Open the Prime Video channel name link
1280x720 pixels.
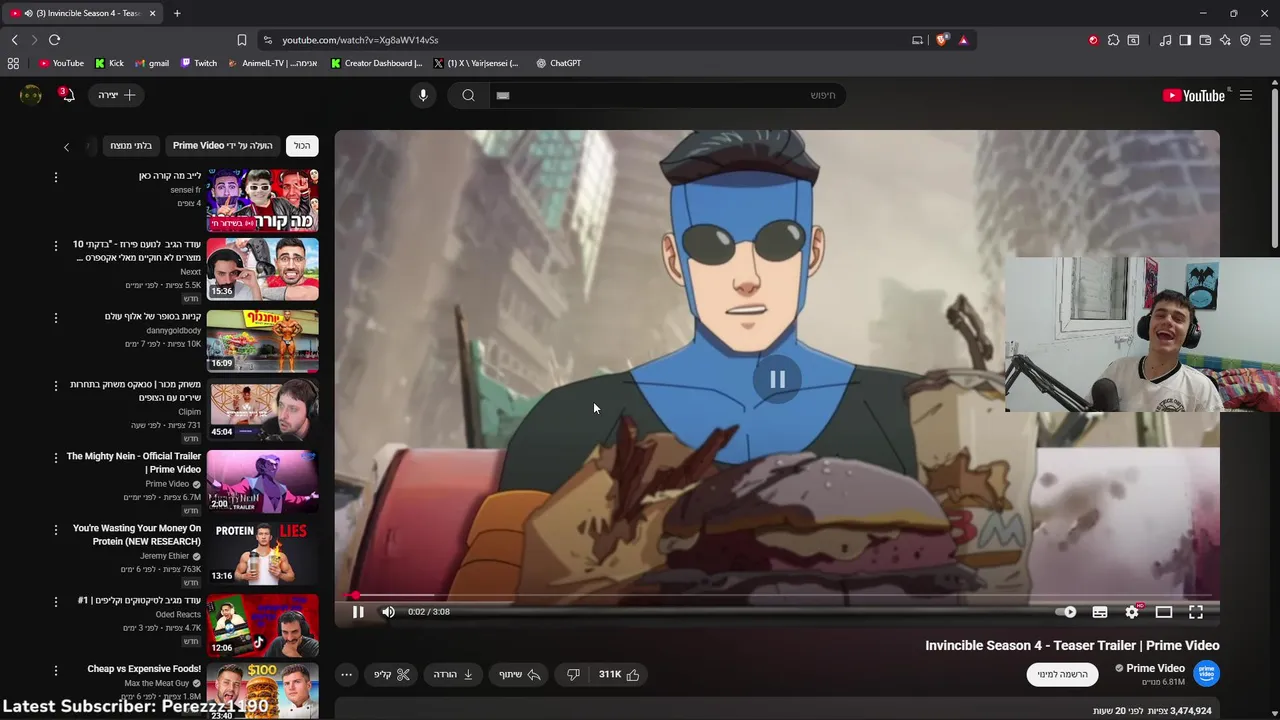pyautogui.click(x=1155, y=668)
